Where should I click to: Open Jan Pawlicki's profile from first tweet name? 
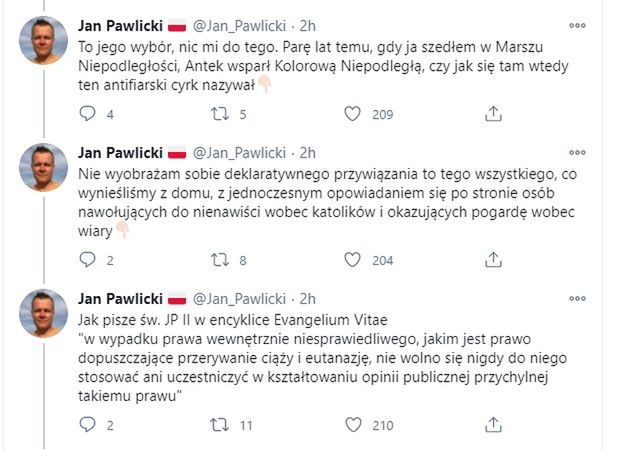(x=118, y=24)
